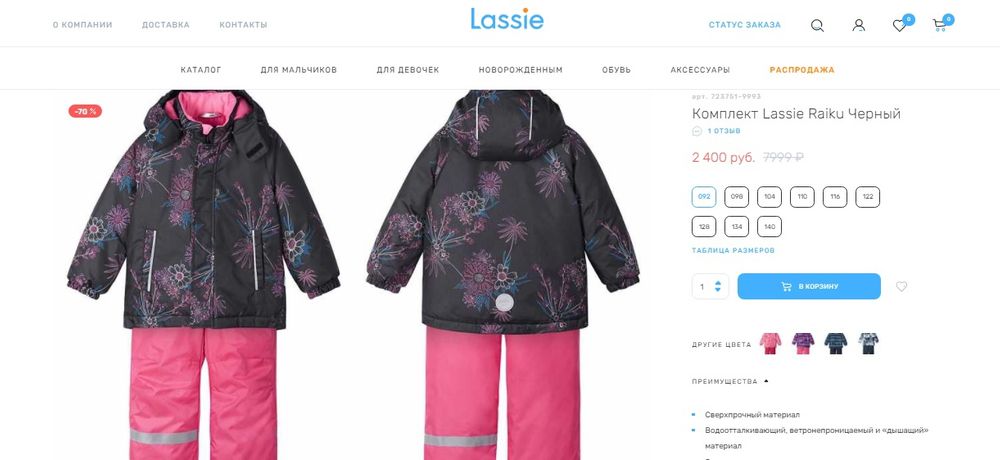Open the Для девочек menu

(408, 70)
